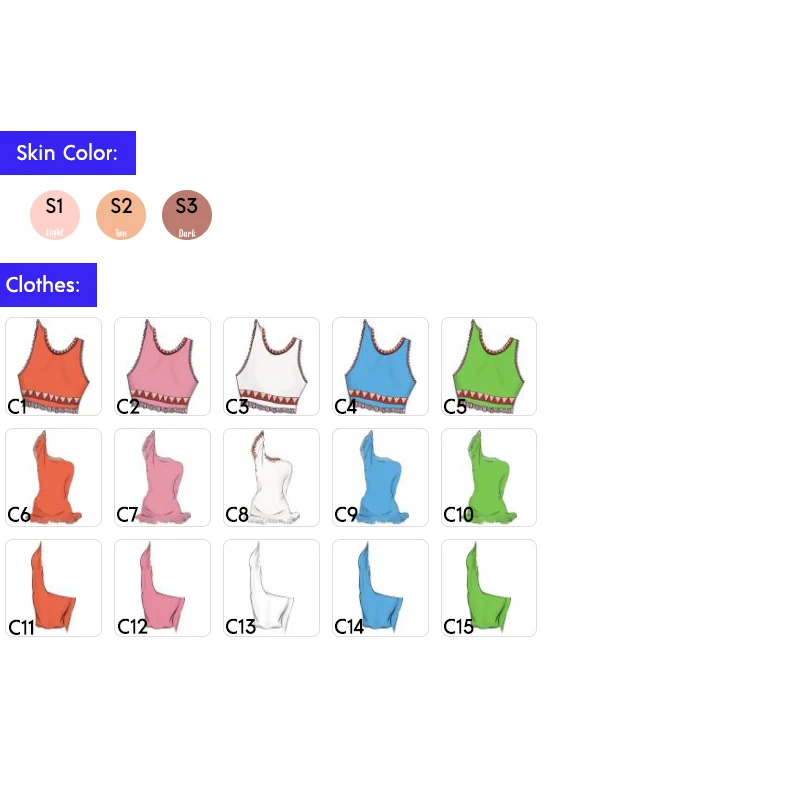Screen dimensions: 800x800
Task: Pick the pink draped top C12
Action: (162, 588)
